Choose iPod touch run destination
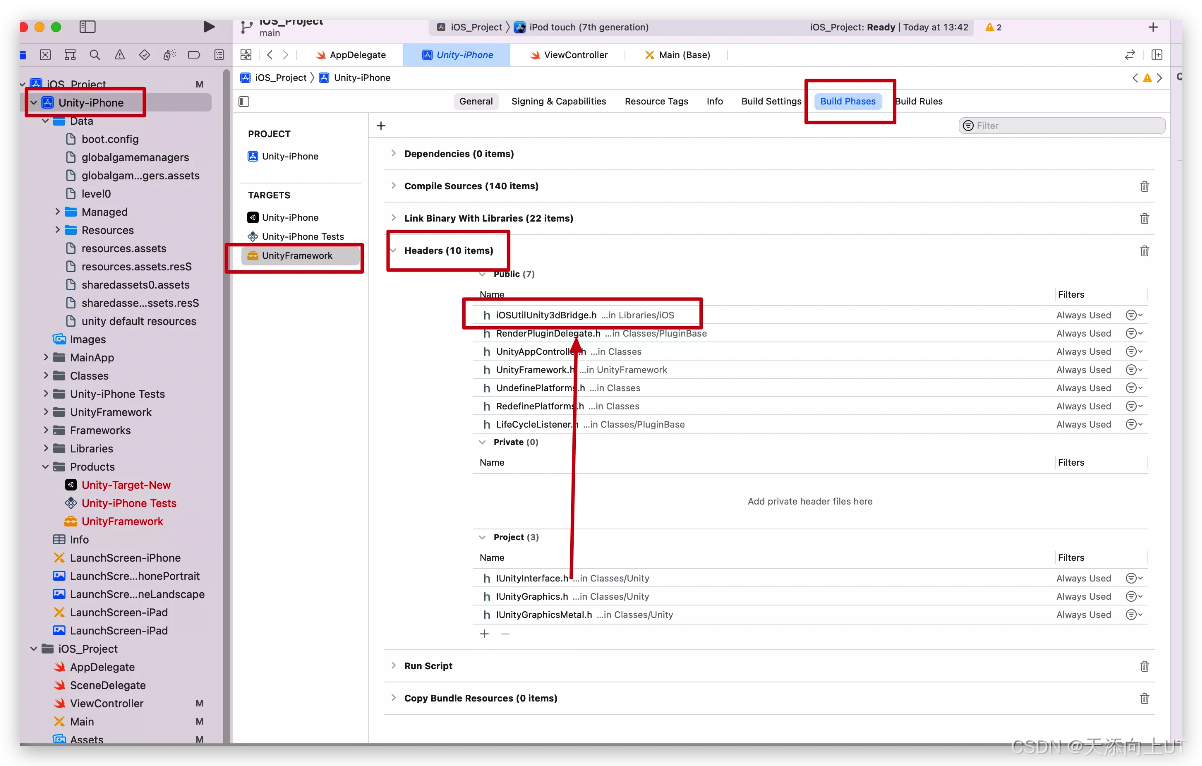The width and height of the screenshot is (1202, 766). 581,27
